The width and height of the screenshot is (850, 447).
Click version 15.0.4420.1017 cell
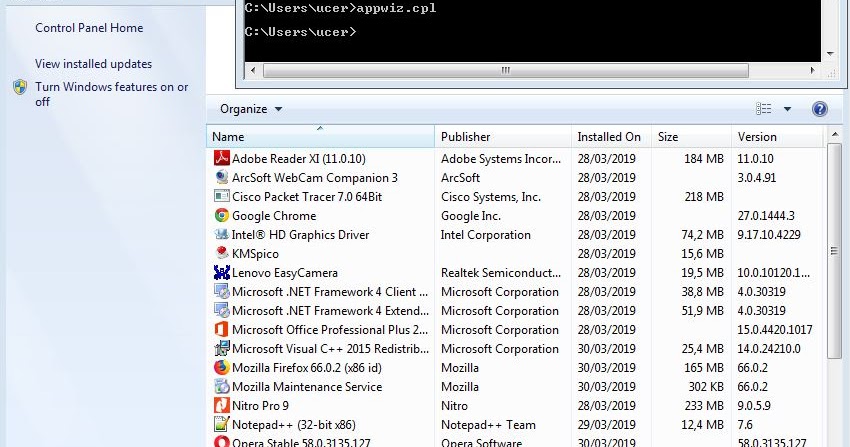(x=775, y=329)
